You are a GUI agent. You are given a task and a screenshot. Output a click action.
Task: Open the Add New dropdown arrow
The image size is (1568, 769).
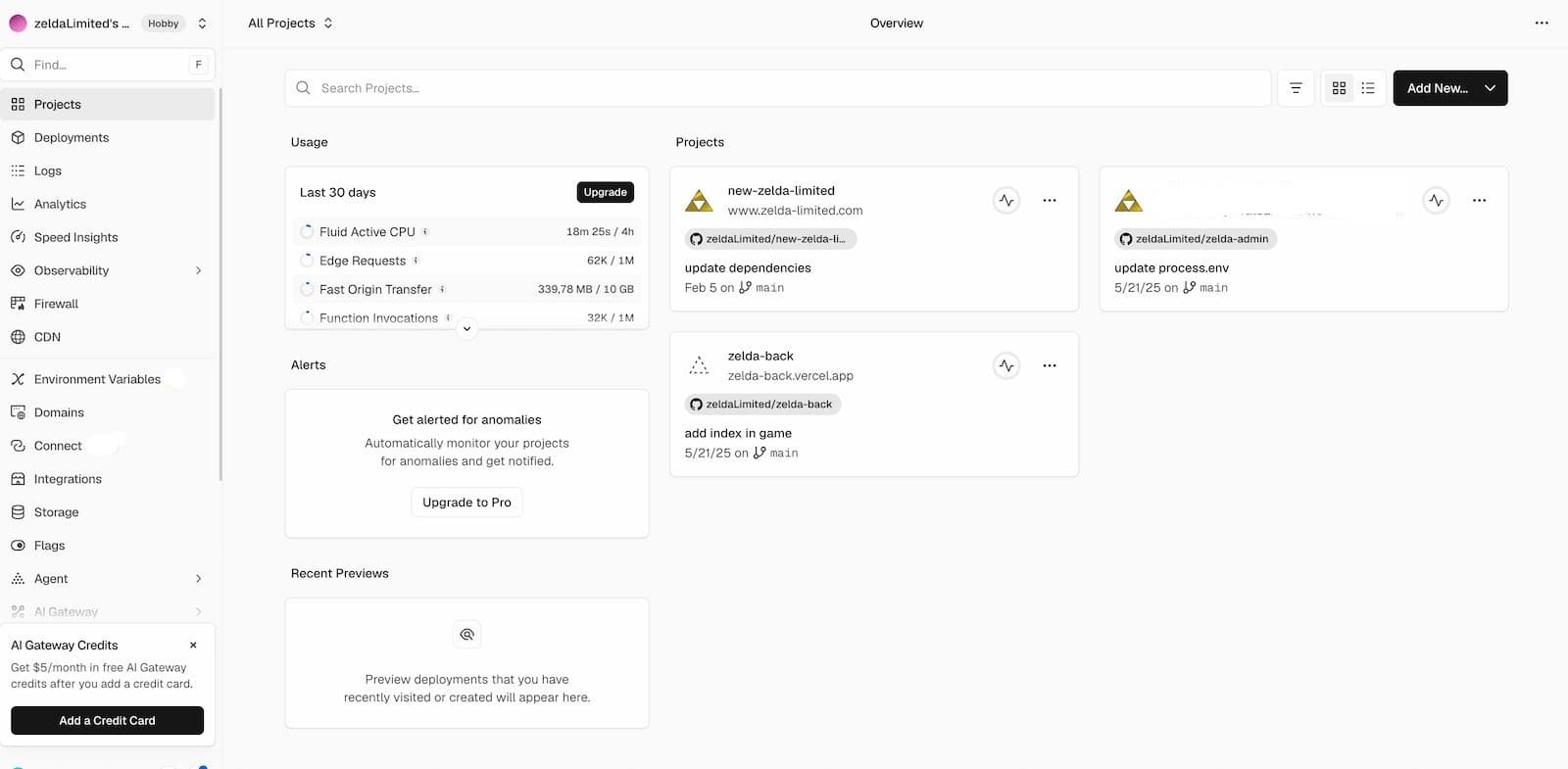(1490, 88)
